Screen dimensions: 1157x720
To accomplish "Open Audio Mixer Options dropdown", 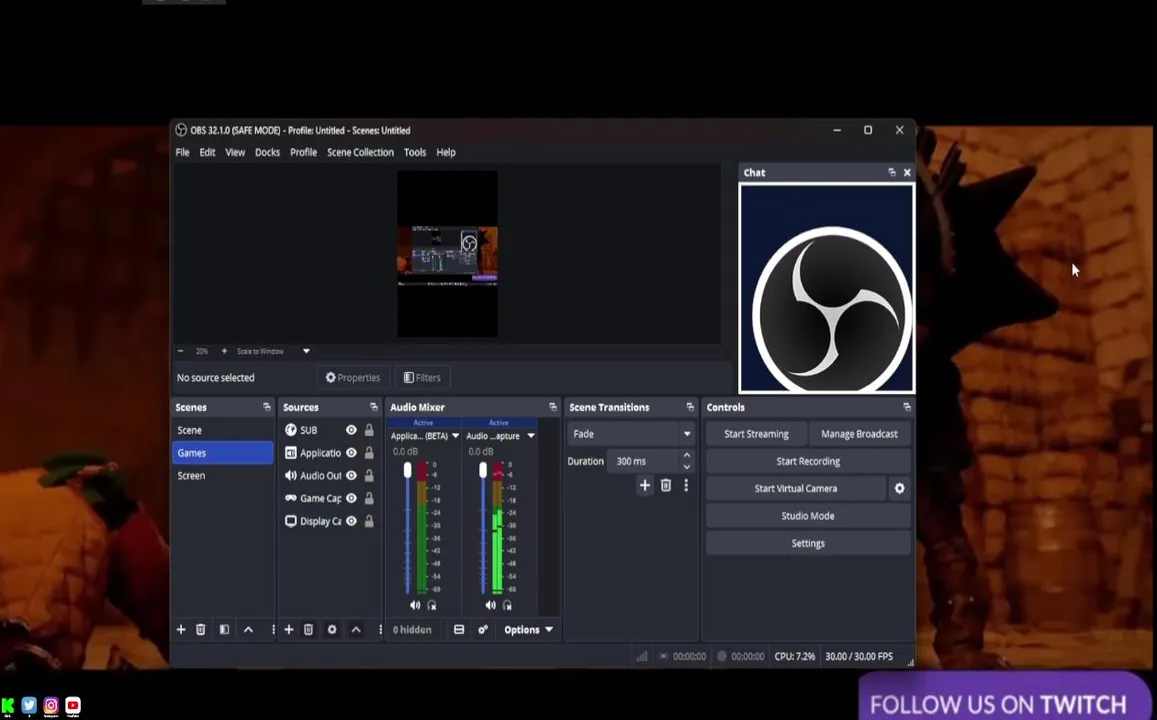I will pos(528,629).
